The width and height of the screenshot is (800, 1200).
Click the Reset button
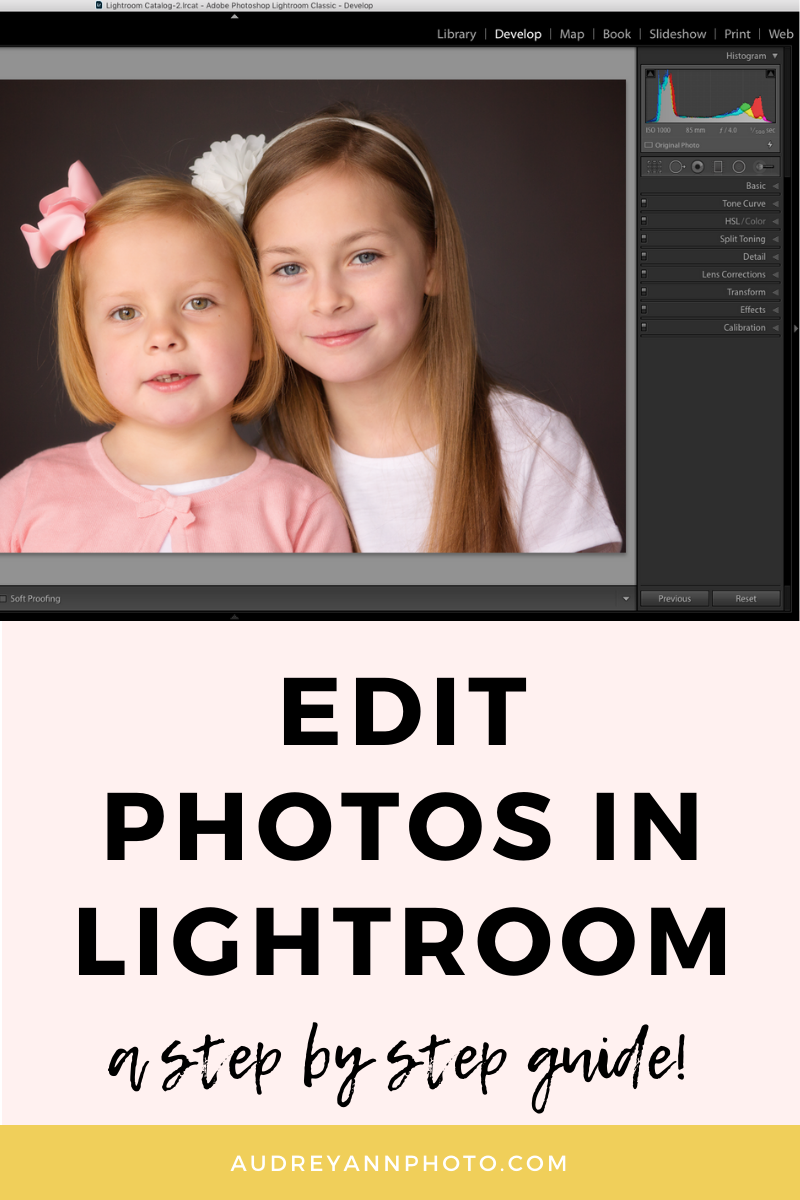coord(746,599)
